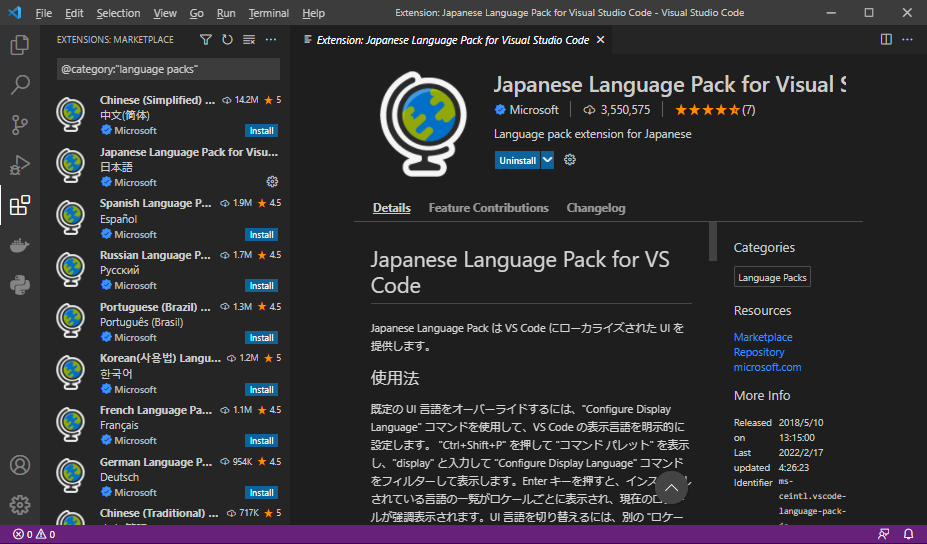Open notifications bell in status bar
The height and width of the screenshot is (544, 927).
tap(909, 535)
